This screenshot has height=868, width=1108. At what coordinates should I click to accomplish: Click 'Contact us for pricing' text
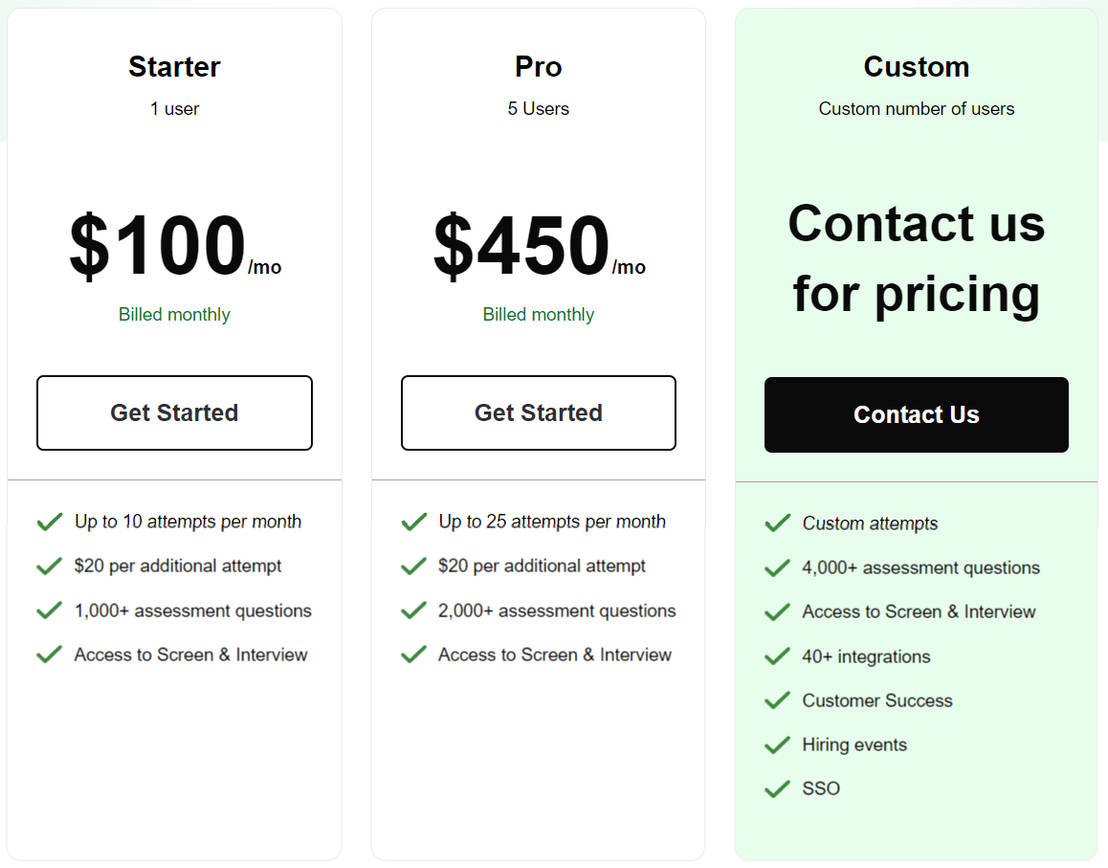click(916, 258)
